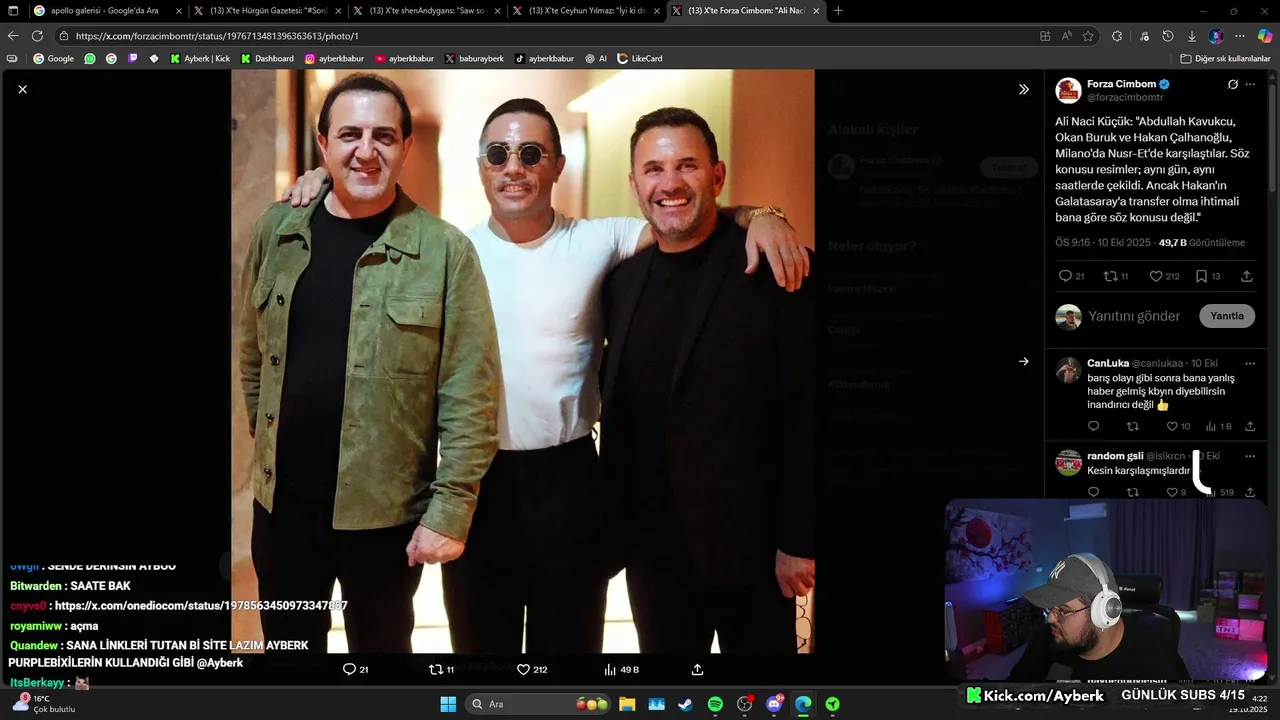Open Spotify from taskbar
This screenshot has height=720, width=1280.
click(715, 704)
